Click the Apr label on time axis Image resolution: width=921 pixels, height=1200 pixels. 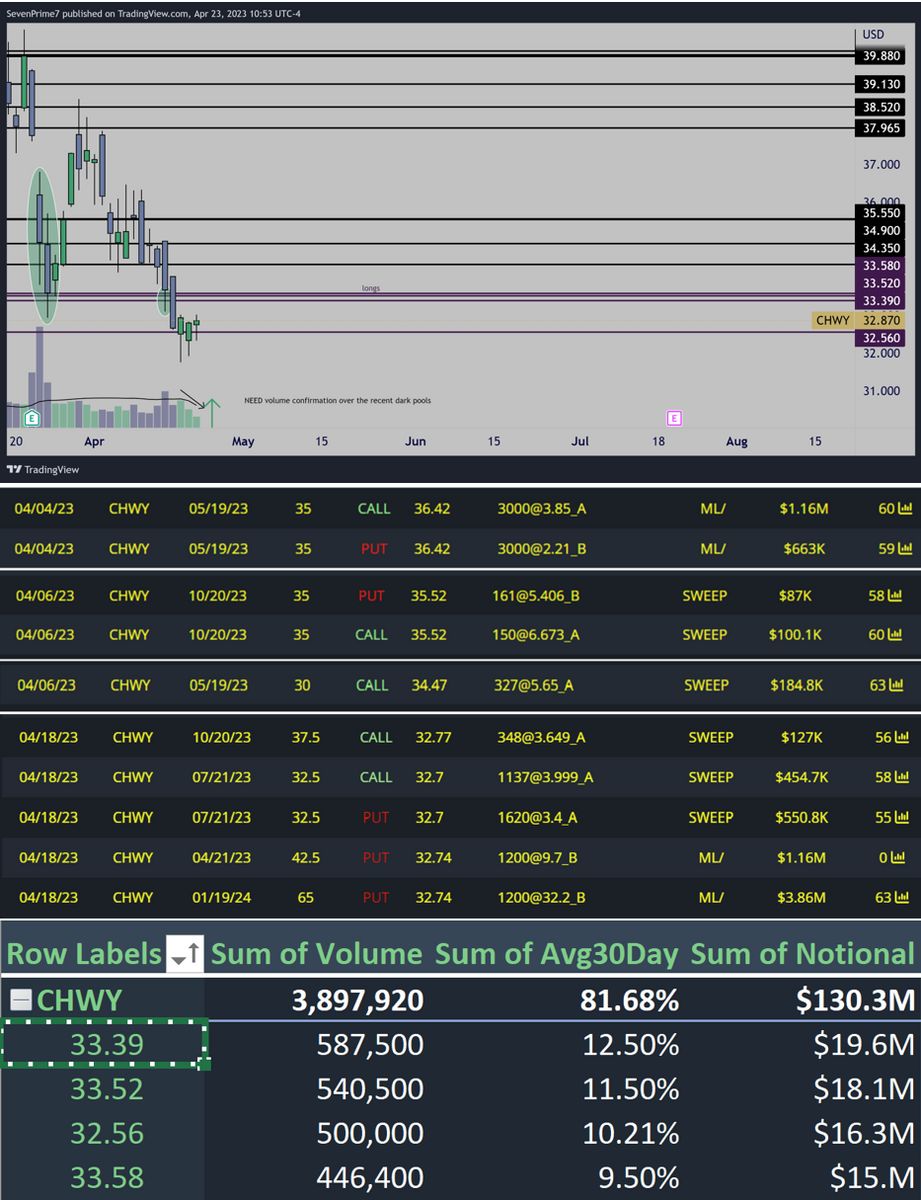pos(94,441)
